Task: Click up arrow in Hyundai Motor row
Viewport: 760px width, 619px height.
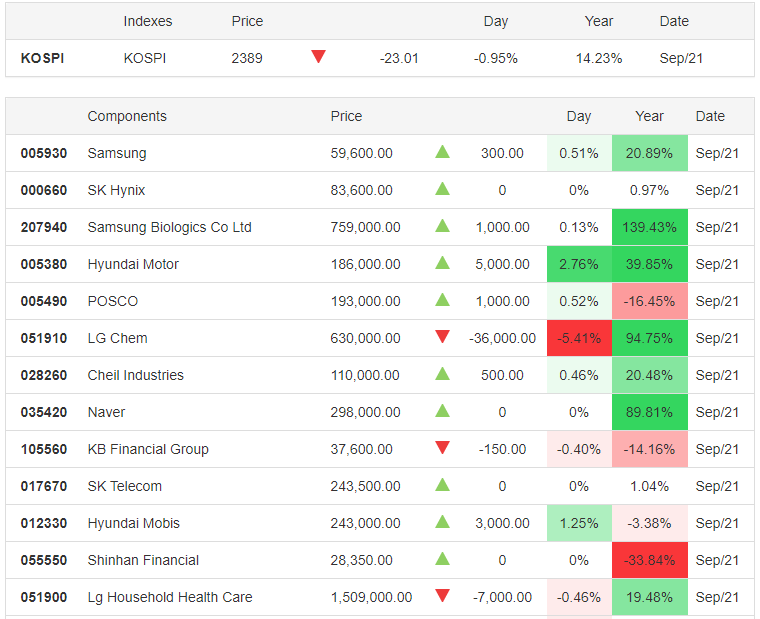Action: [x=443, y=263]
